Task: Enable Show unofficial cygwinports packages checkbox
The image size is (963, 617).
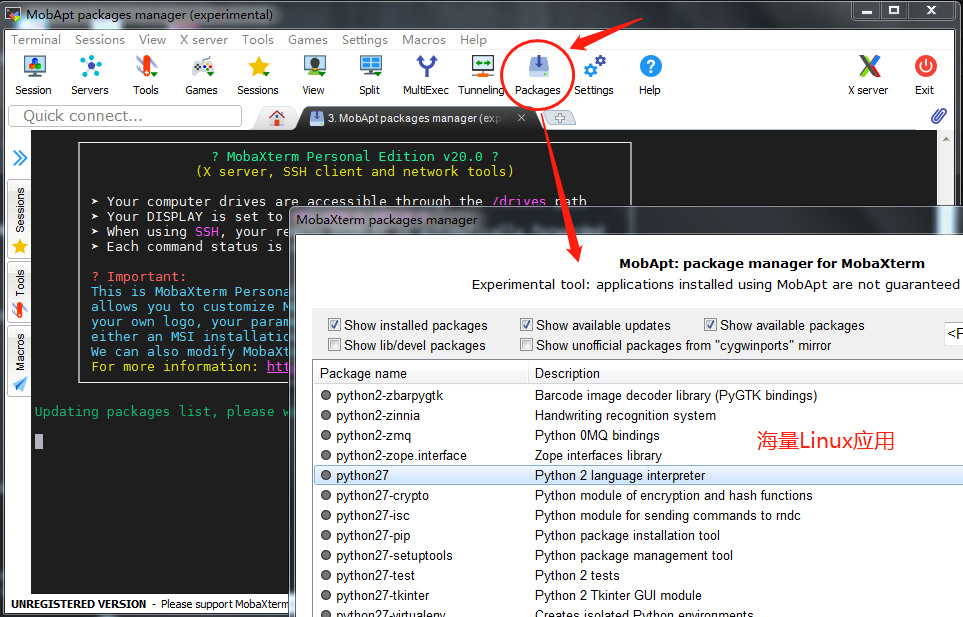Action: click(526, 345)
